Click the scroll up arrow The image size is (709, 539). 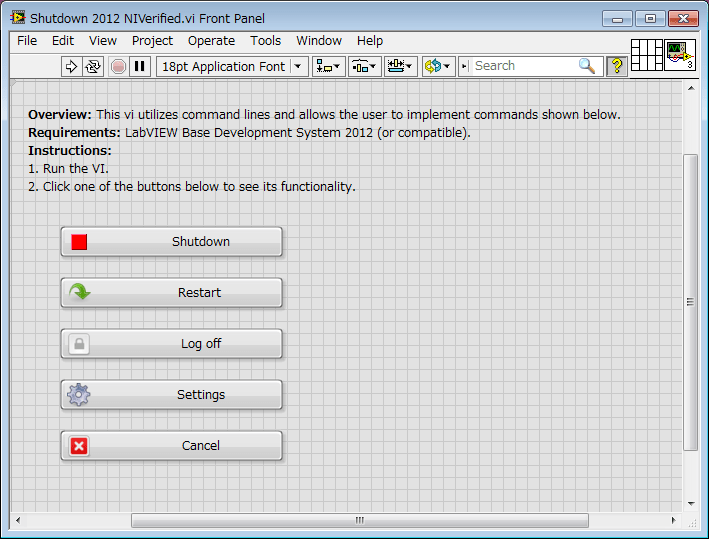point(691,88)
